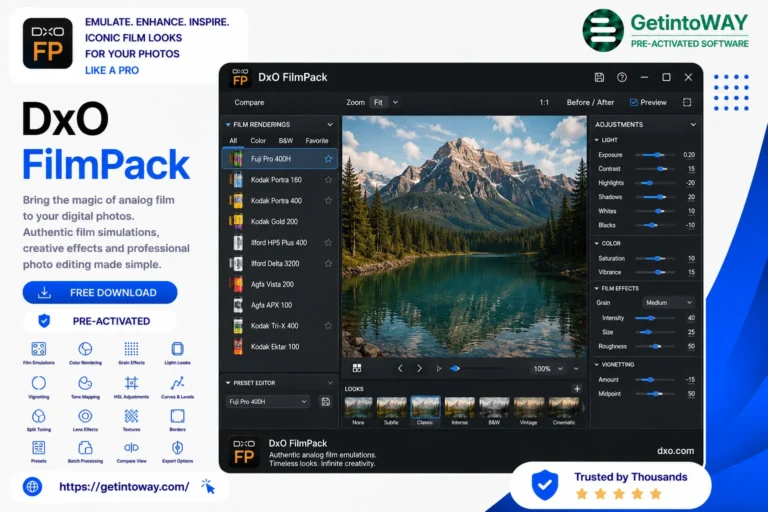Unfavorite Fuji Pro 400H star

[328, 159]
